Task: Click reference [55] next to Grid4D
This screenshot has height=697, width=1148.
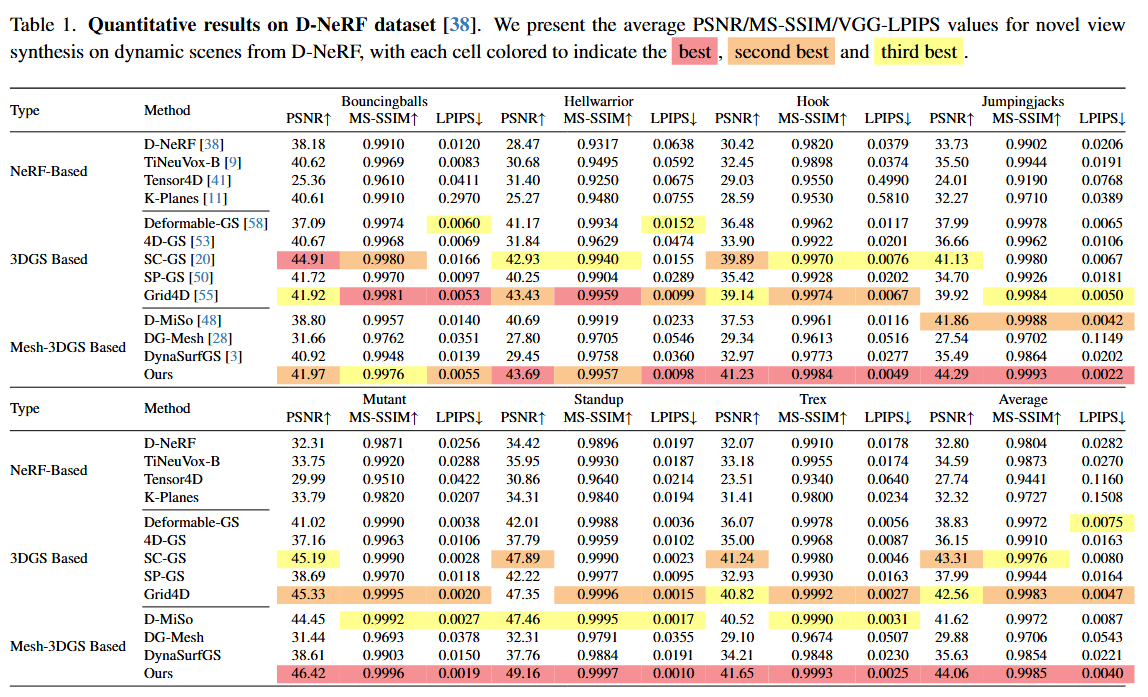Action: (x=208, y=295)
